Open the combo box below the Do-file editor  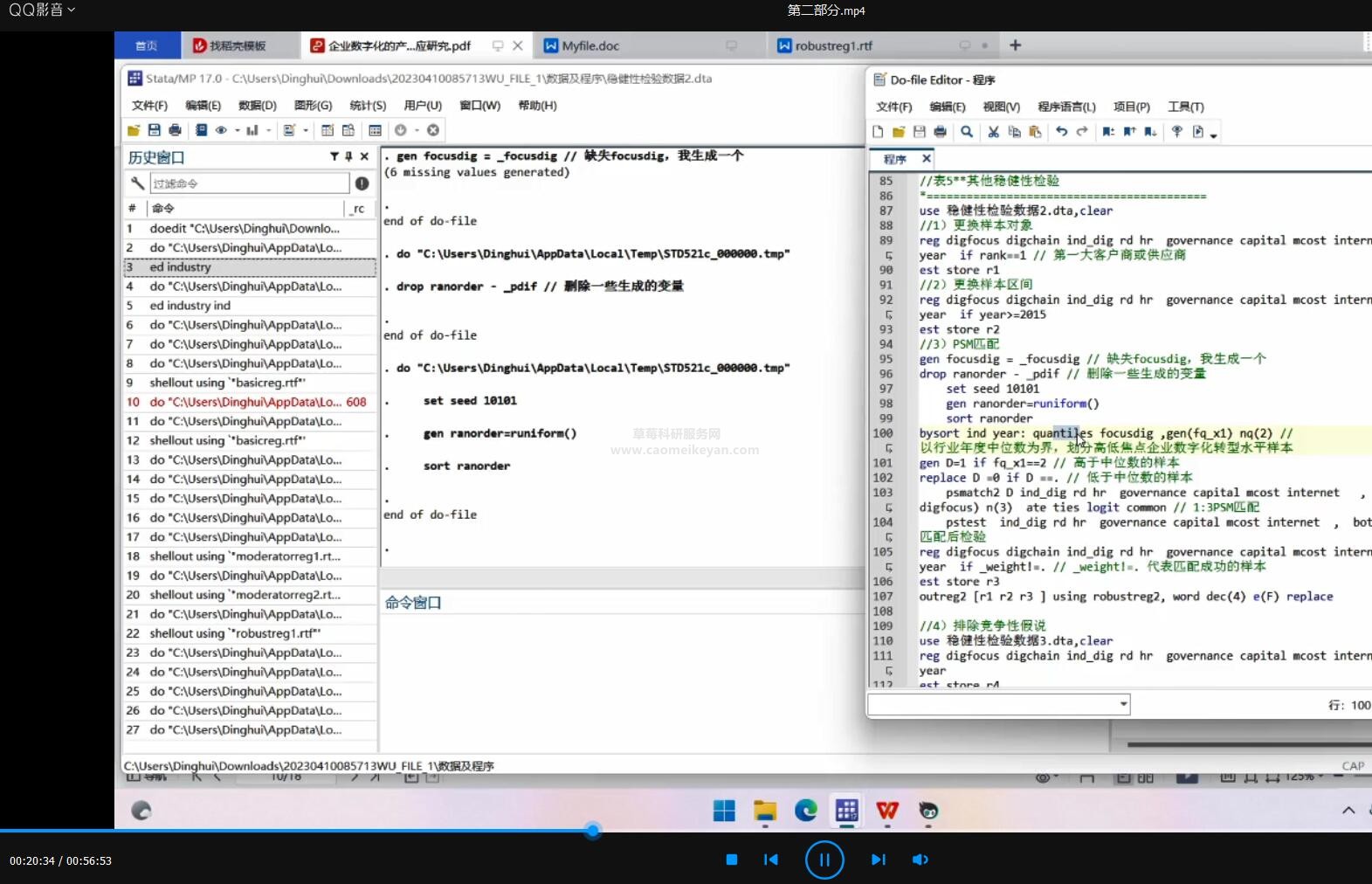tap(998, 704)
